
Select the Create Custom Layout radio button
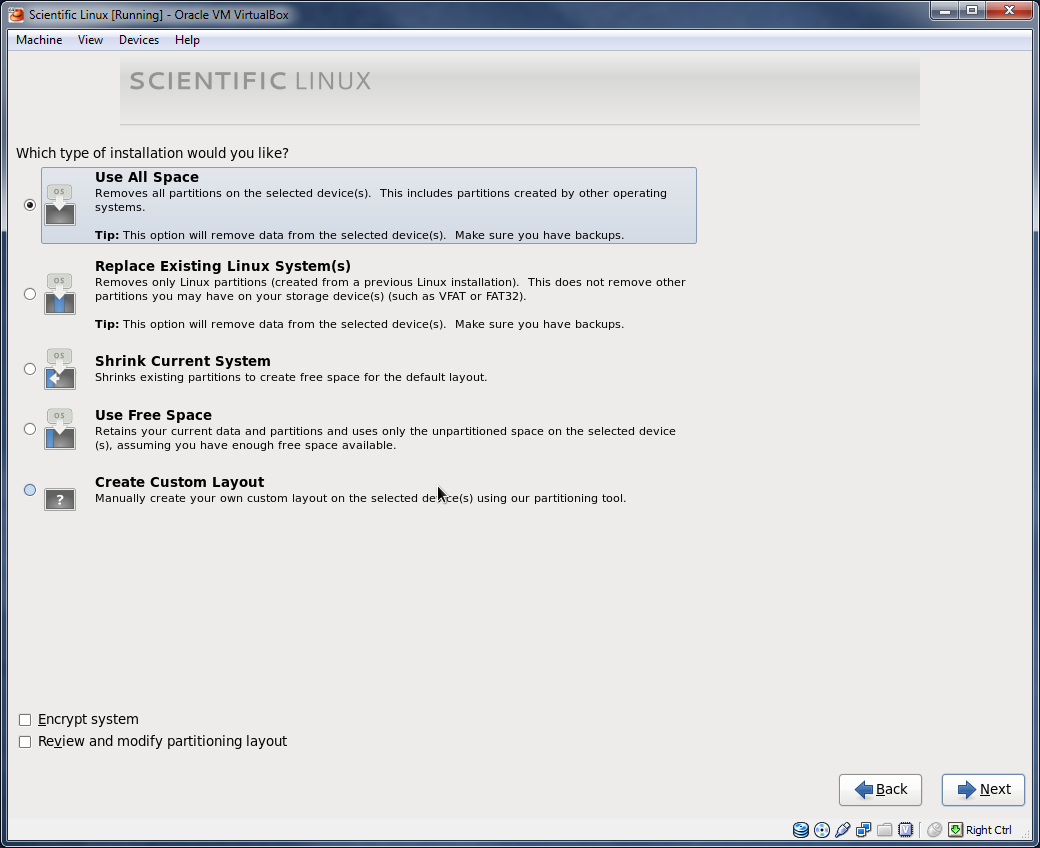[x=30, y=490]
